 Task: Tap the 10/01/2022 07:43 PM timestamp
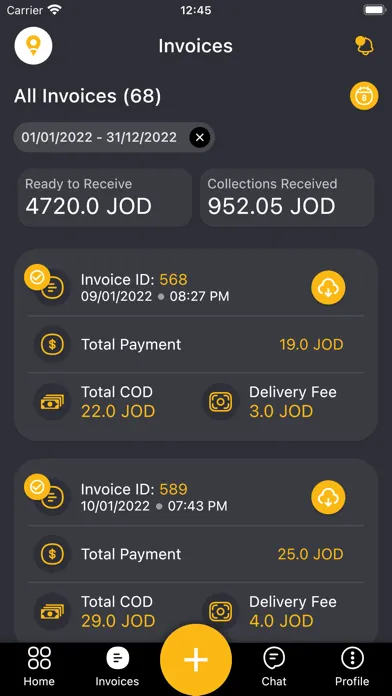154,506
